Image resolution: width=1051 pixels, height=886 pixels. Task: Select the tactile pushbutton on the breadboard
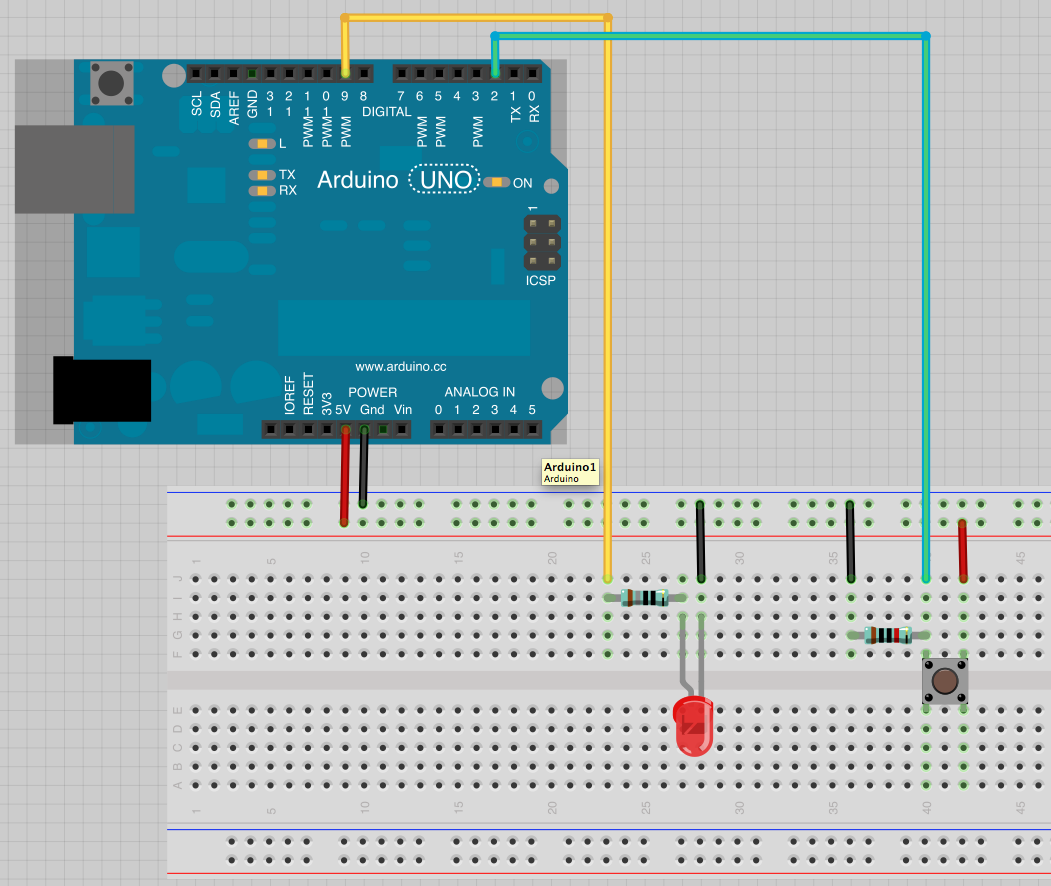pyautogui.click(x=944, y=681)
